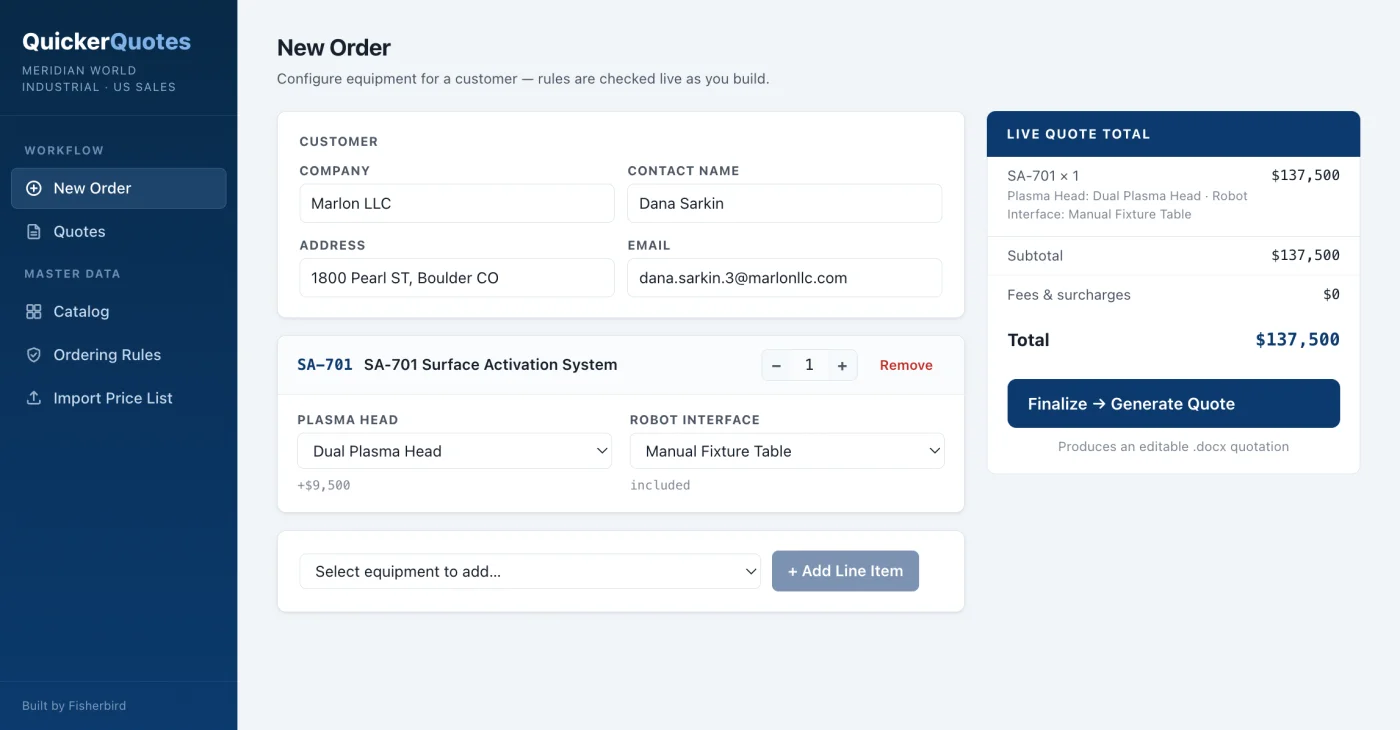This screenshot has width=1400, height=730.
Task: Click the Add Line Item button
Action: pos(845,571)
